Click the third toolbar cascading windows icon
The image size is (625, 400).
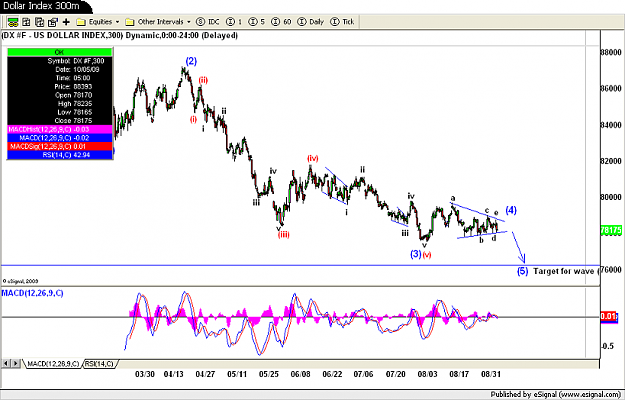39,22
